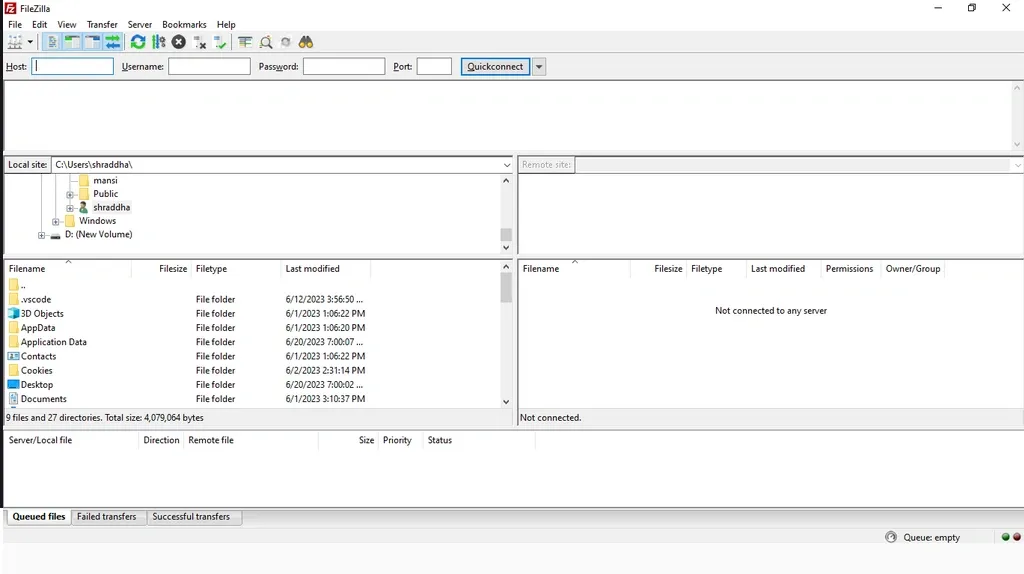Click the red activity indicator light

click(x=1017, y=537)
